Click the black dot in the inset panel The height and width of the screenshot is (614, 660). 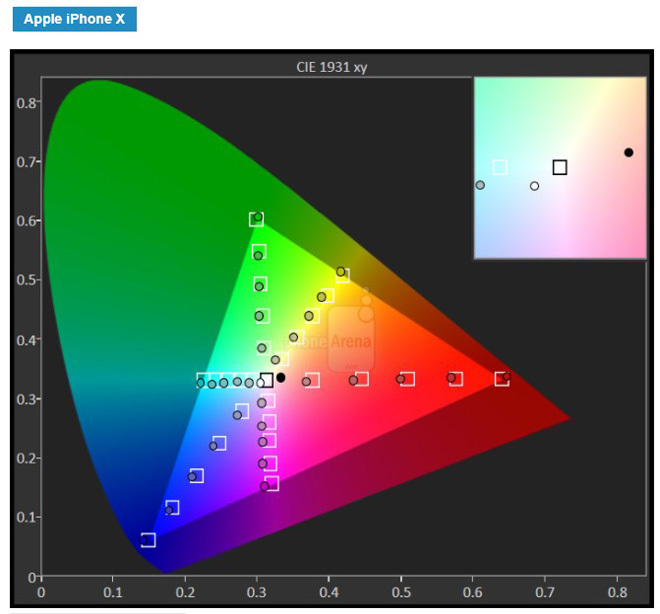[x=628, y=152]
